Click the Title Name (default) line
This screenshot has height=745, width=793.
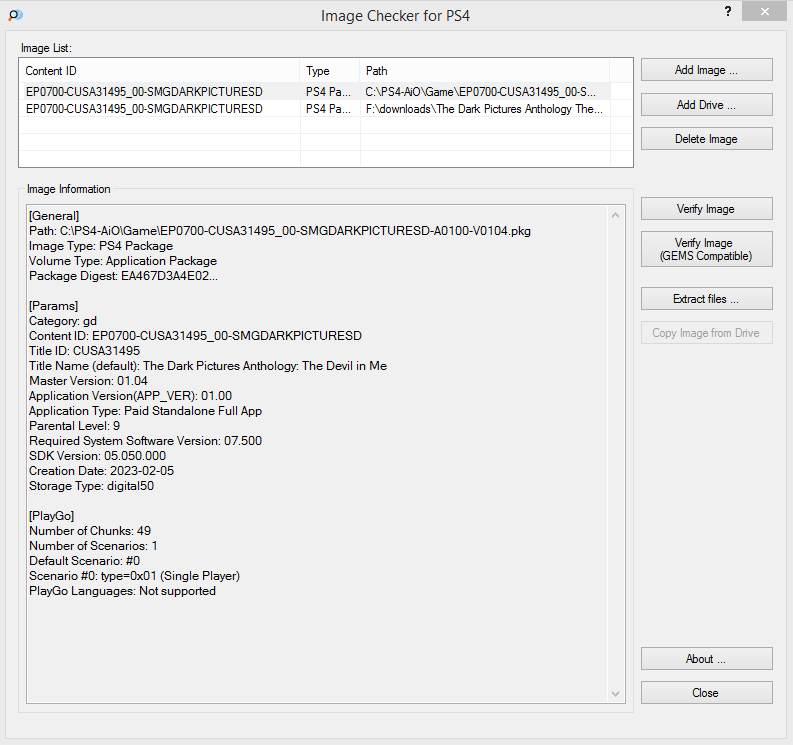(x=208, y=366)
